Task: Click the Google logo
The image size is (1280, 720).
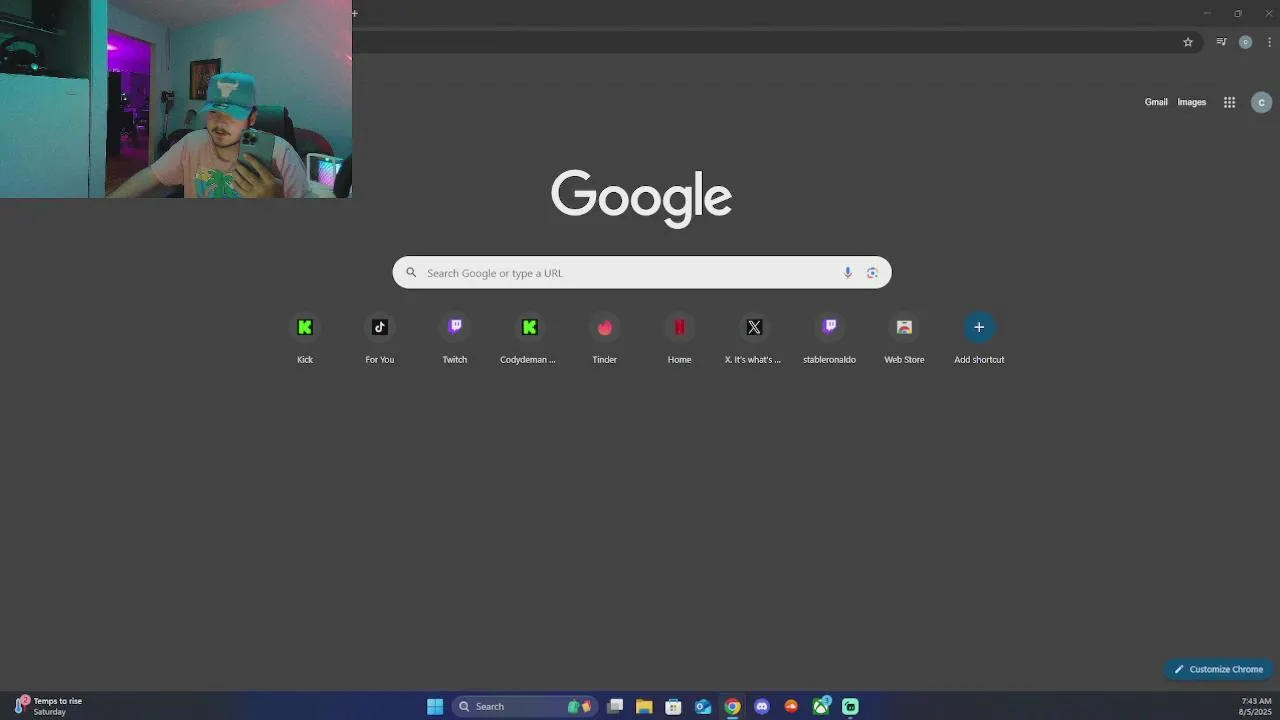Action: coord(641,197)
